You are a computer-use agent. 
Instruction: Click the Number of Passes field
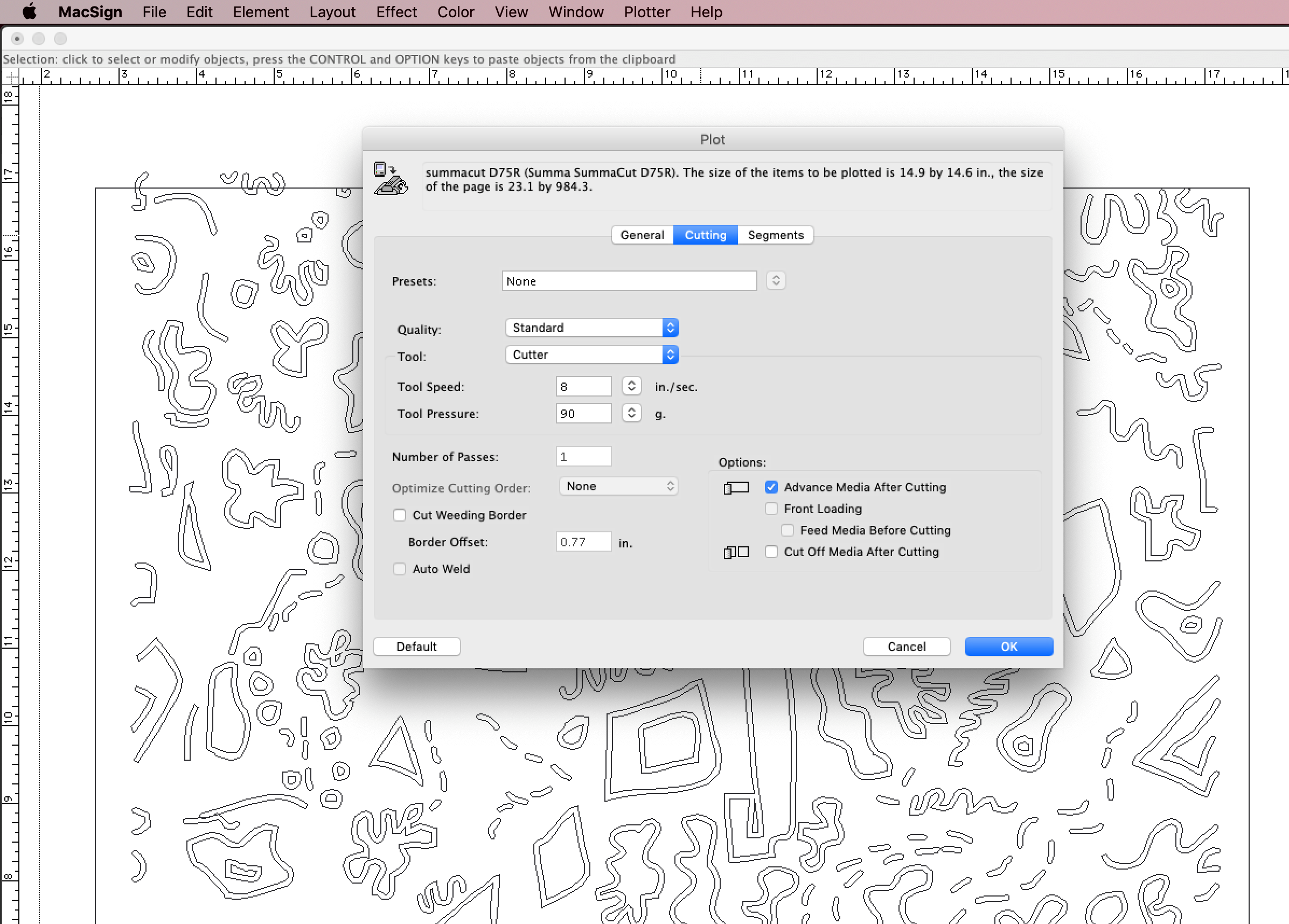point(583,456)
